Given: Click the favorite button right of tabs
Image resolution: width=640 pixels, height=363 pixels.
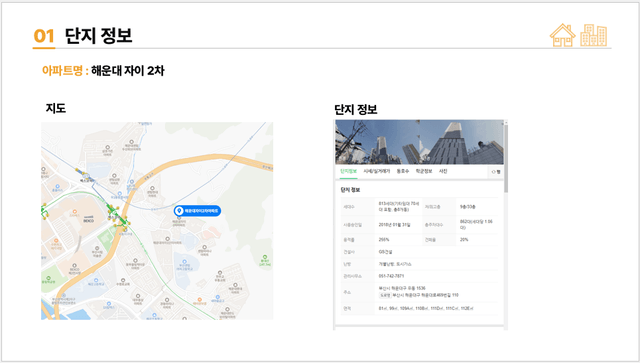Looking at the screenshot, I should point(496,172).
